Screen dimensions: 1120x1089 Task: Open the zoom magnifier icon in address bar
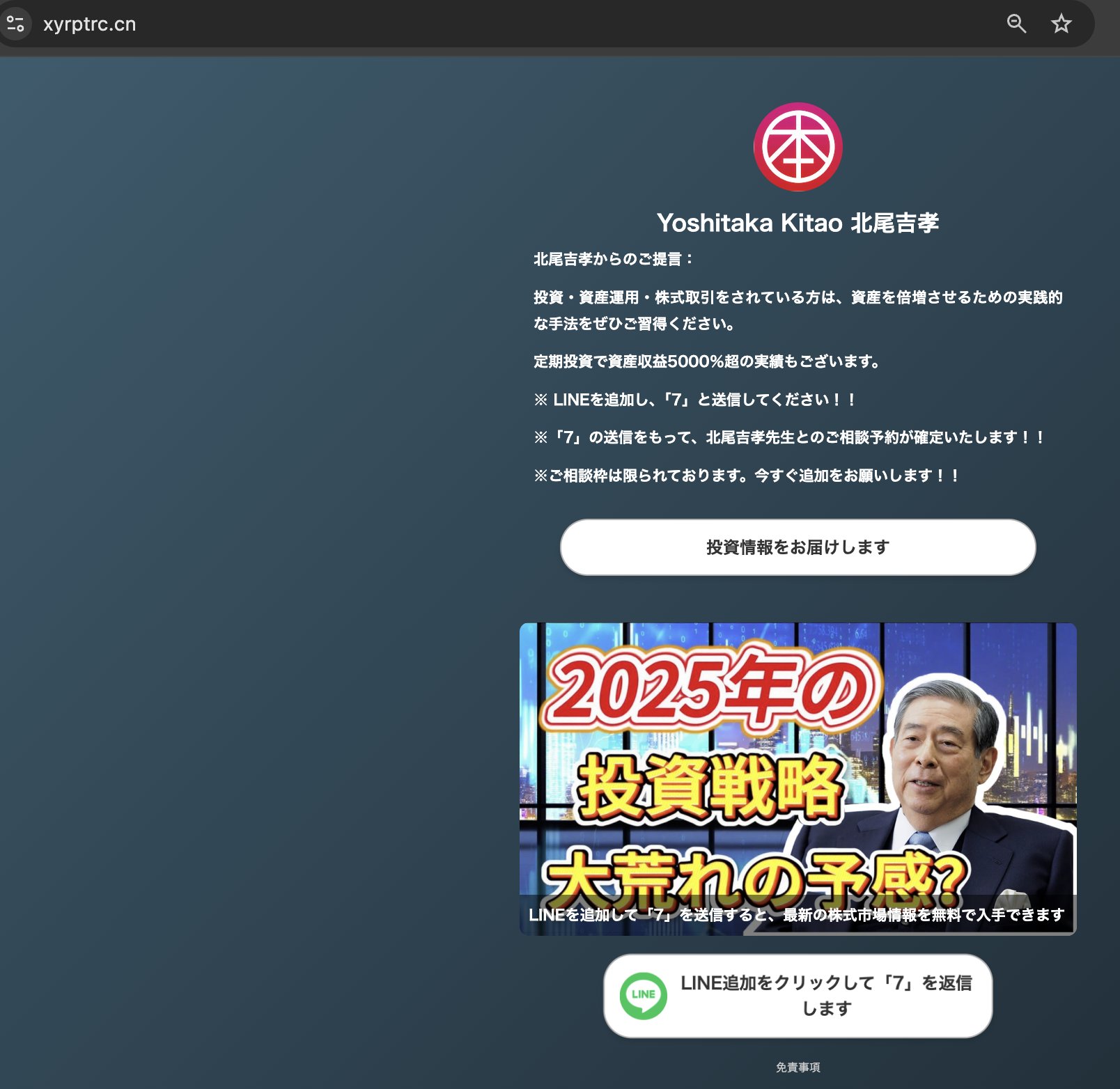[1016, 24]
